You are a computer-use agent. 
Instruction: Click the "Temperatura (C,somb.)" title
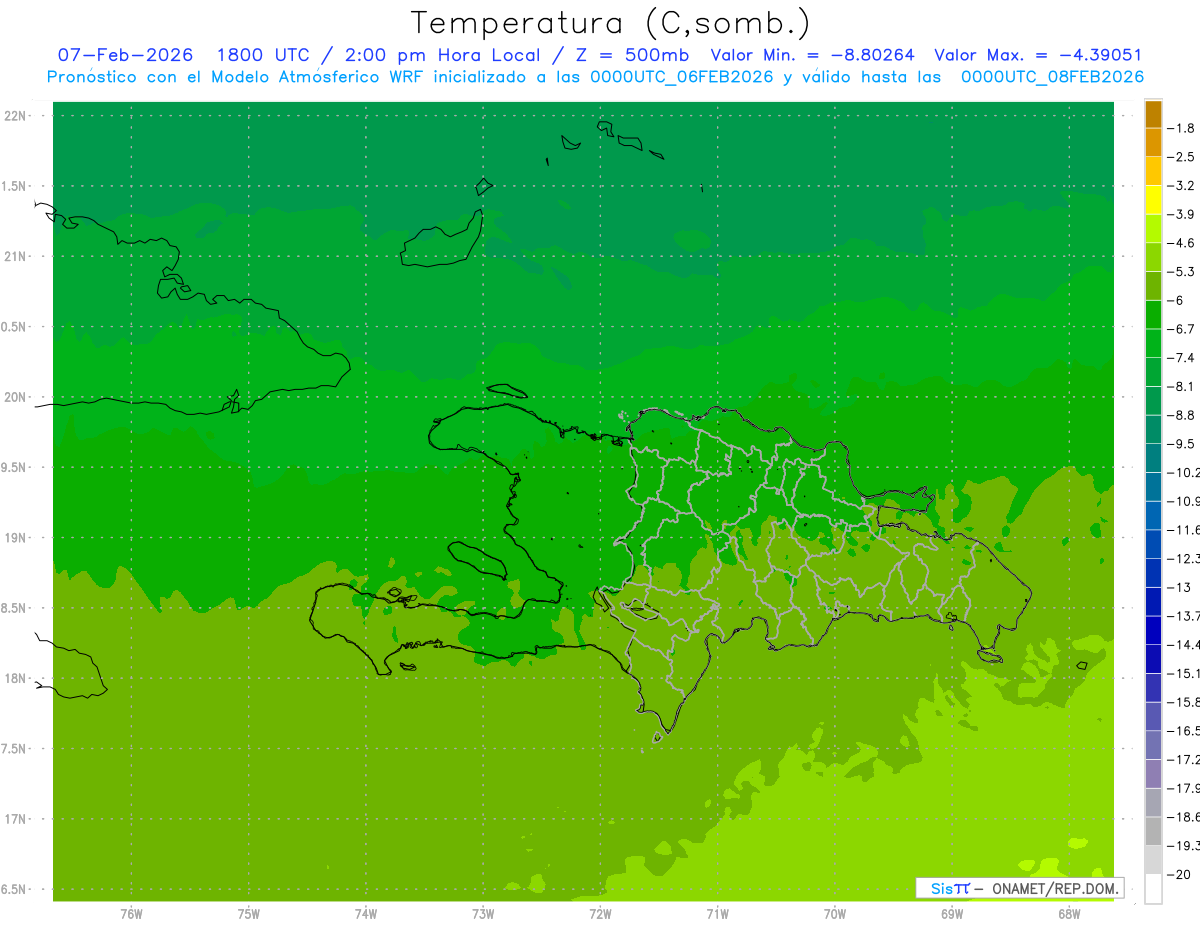click(x=610, y=23)
